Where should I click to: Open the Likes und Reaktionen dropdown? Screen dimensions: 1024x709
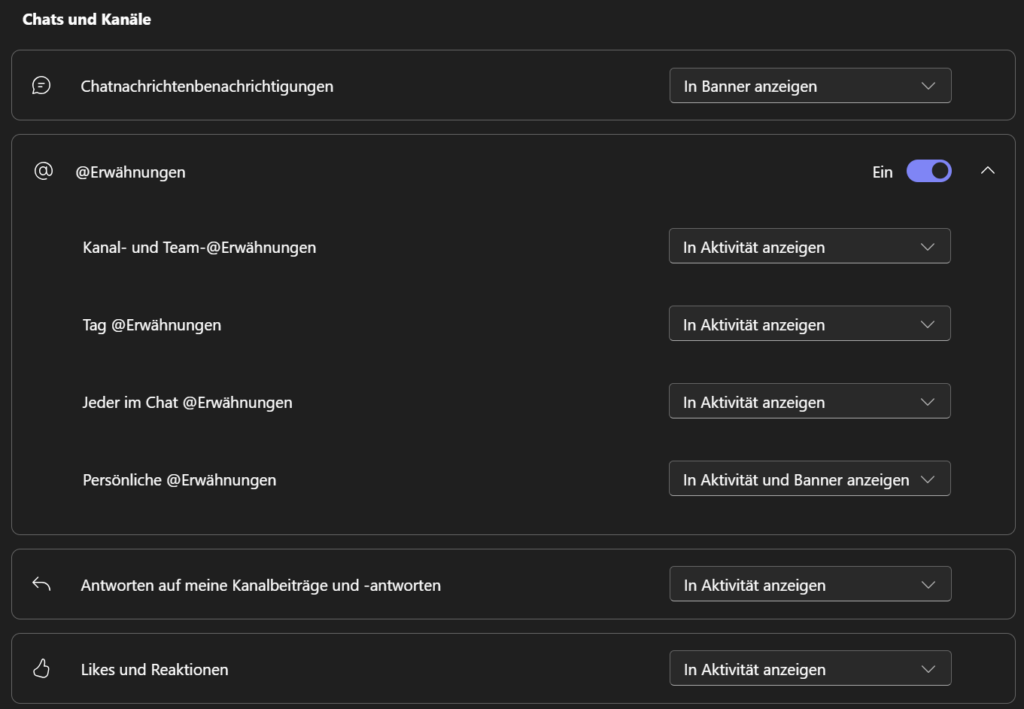pos(810,668)
